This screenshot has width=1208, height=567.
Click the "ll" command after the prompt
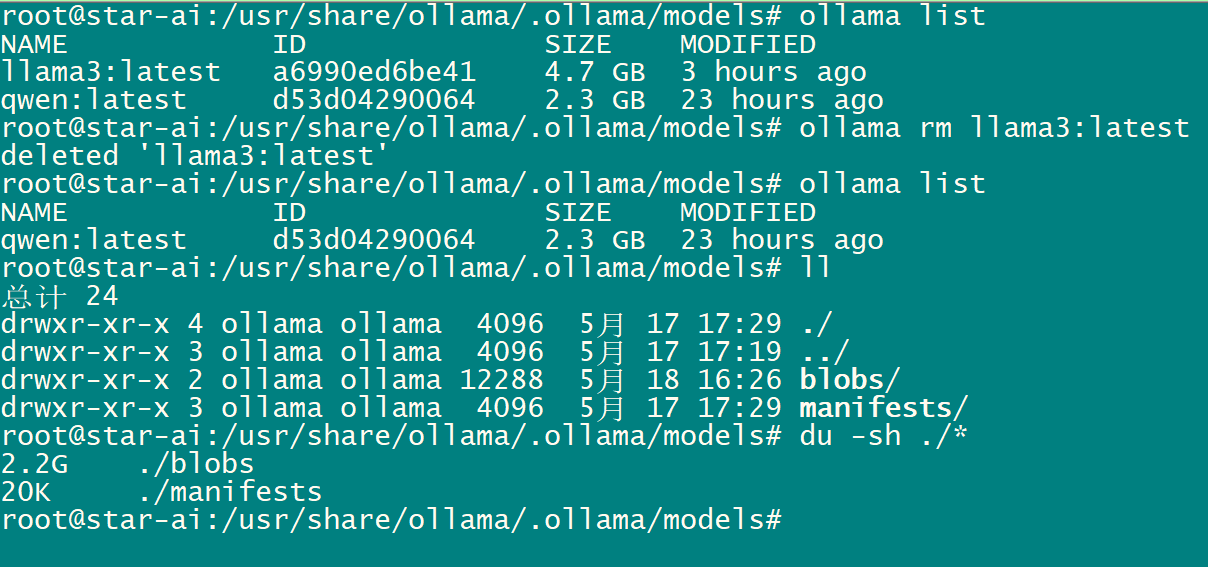(x=815, y=268)
